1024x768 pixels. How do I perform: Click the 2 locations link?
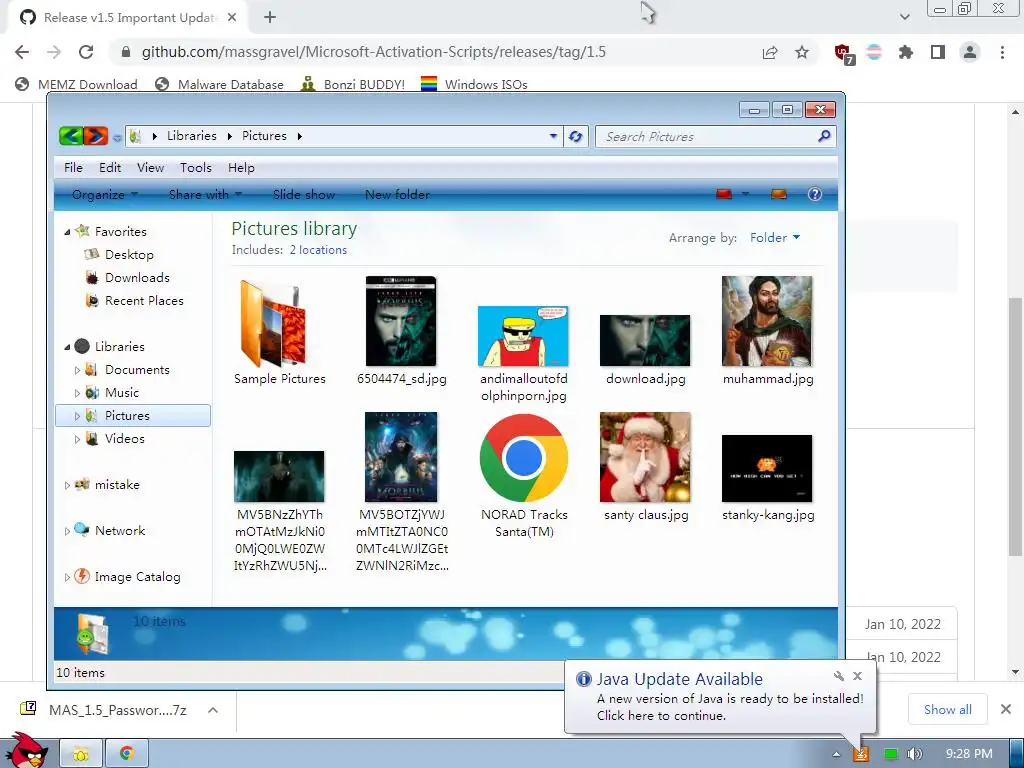pyautogui.click(x=318, y=249)
